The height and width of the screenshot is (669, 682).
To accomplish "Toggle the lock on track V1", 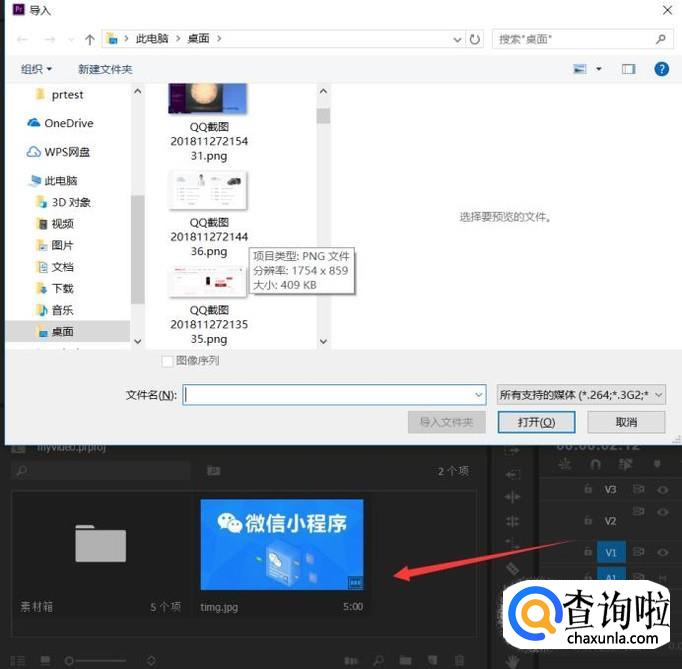I will 588,552.
